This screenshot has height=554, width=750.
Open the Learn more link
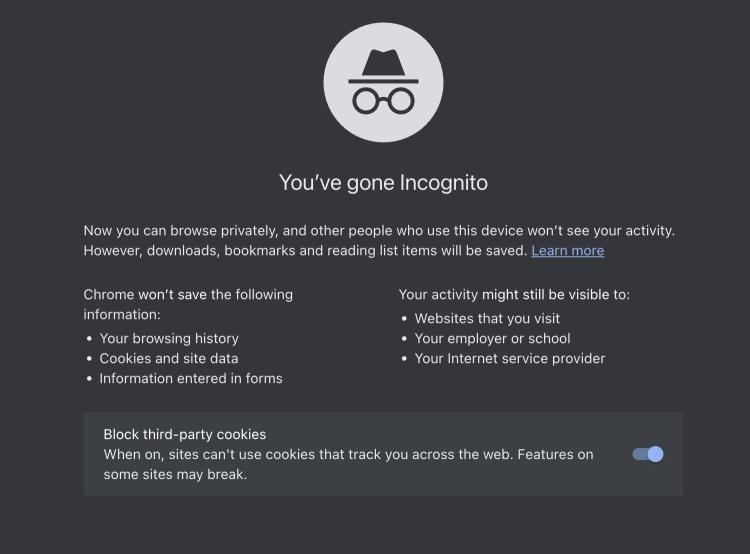pyautogui.click(x=567, y=251)
